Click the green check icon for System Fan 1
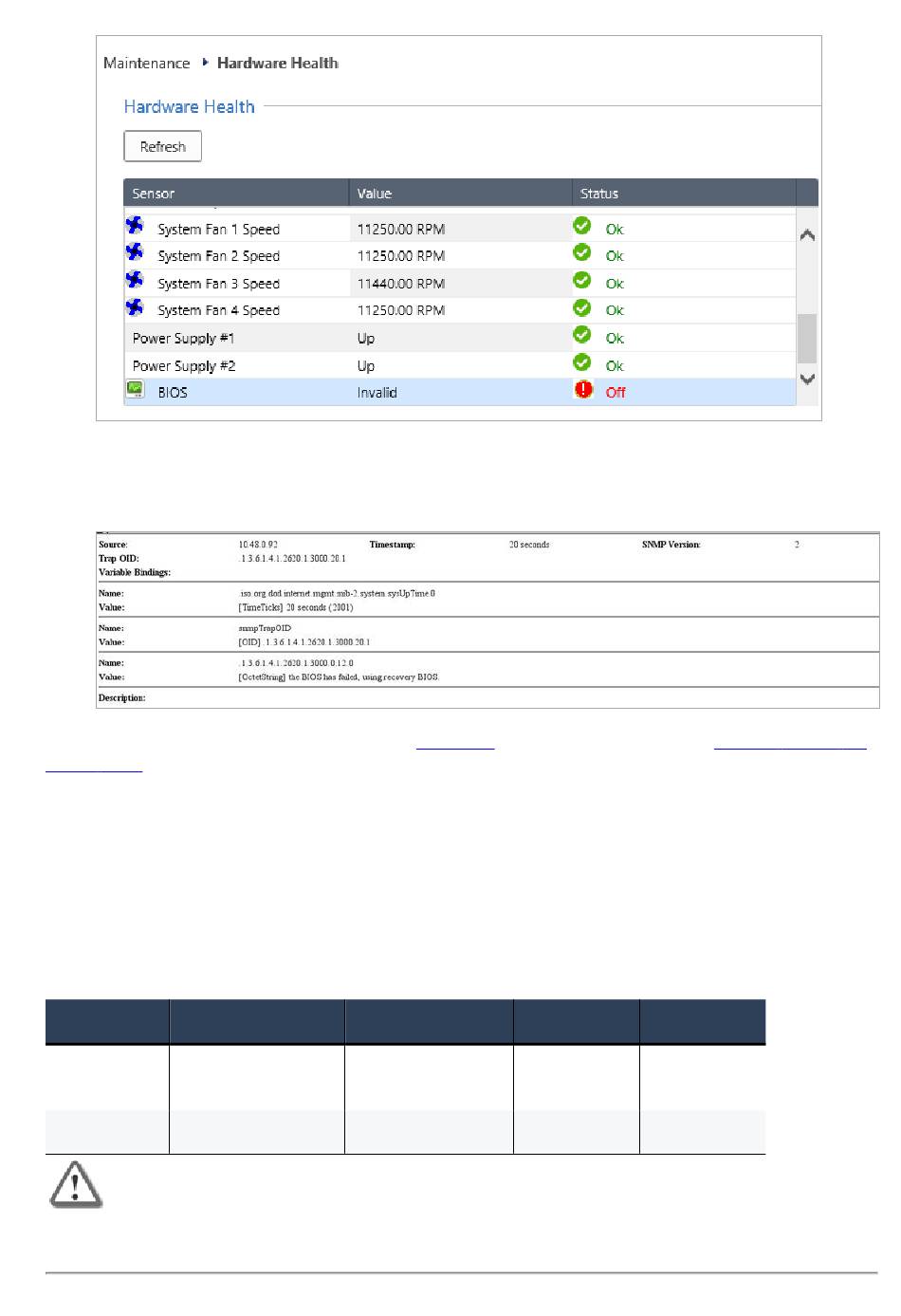Screen dimensions: 901x1316 pyautogui.click(x=582, y=226)
